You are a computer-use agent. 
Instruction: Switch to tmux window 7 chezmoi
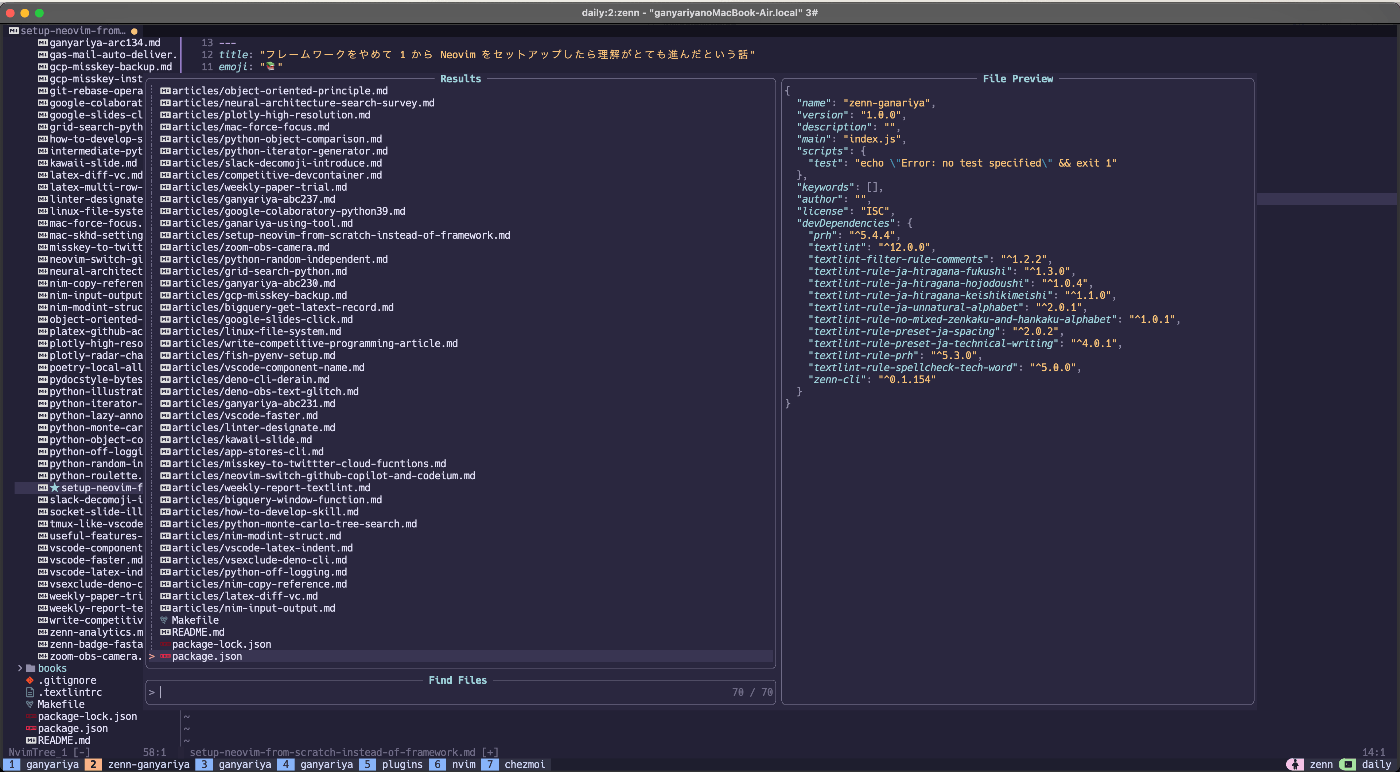tap(514, 764)
